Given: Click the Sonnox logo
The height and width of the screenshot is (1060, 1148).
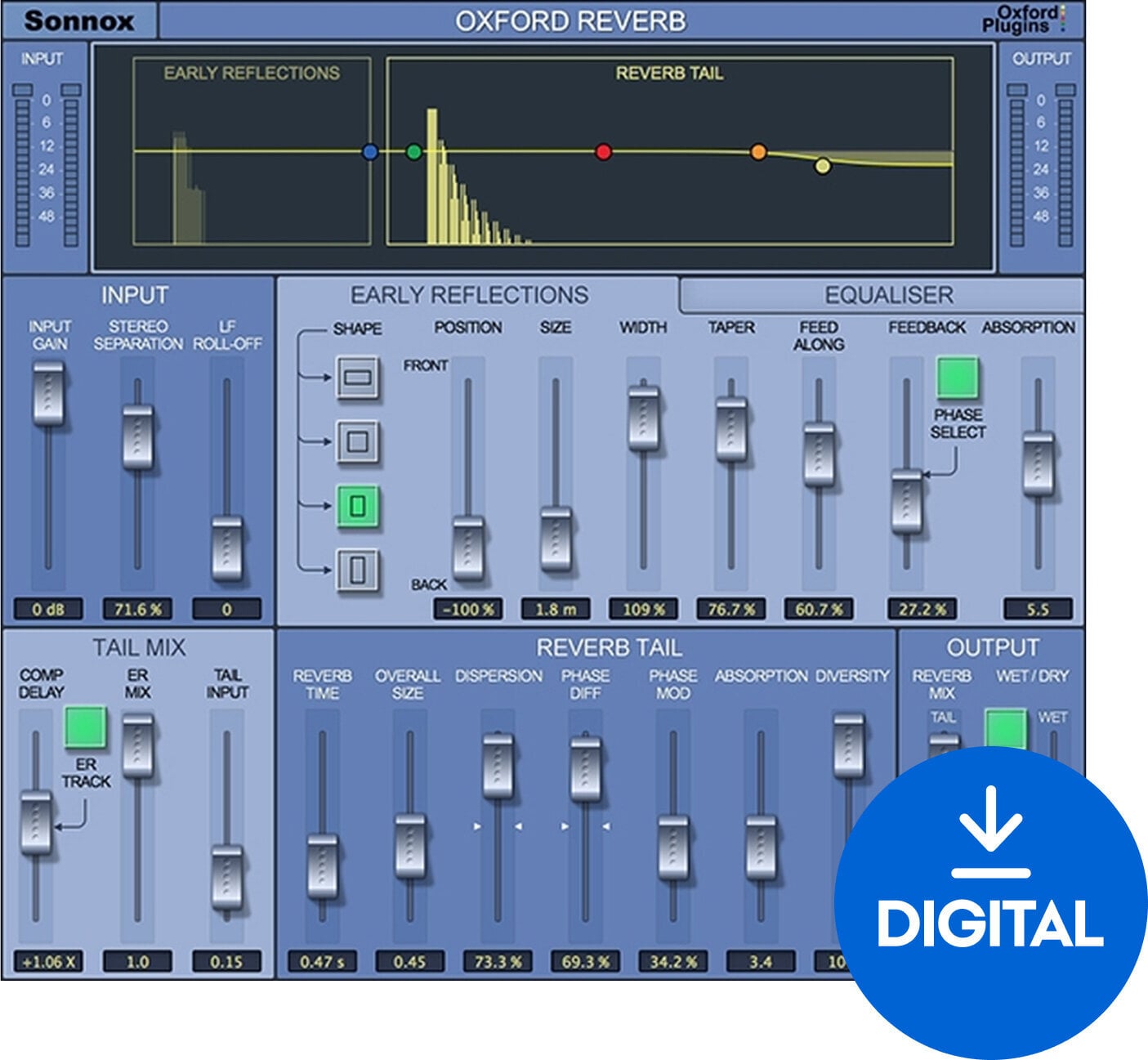Looking at the screenshot, I should (x=78, y=19).
